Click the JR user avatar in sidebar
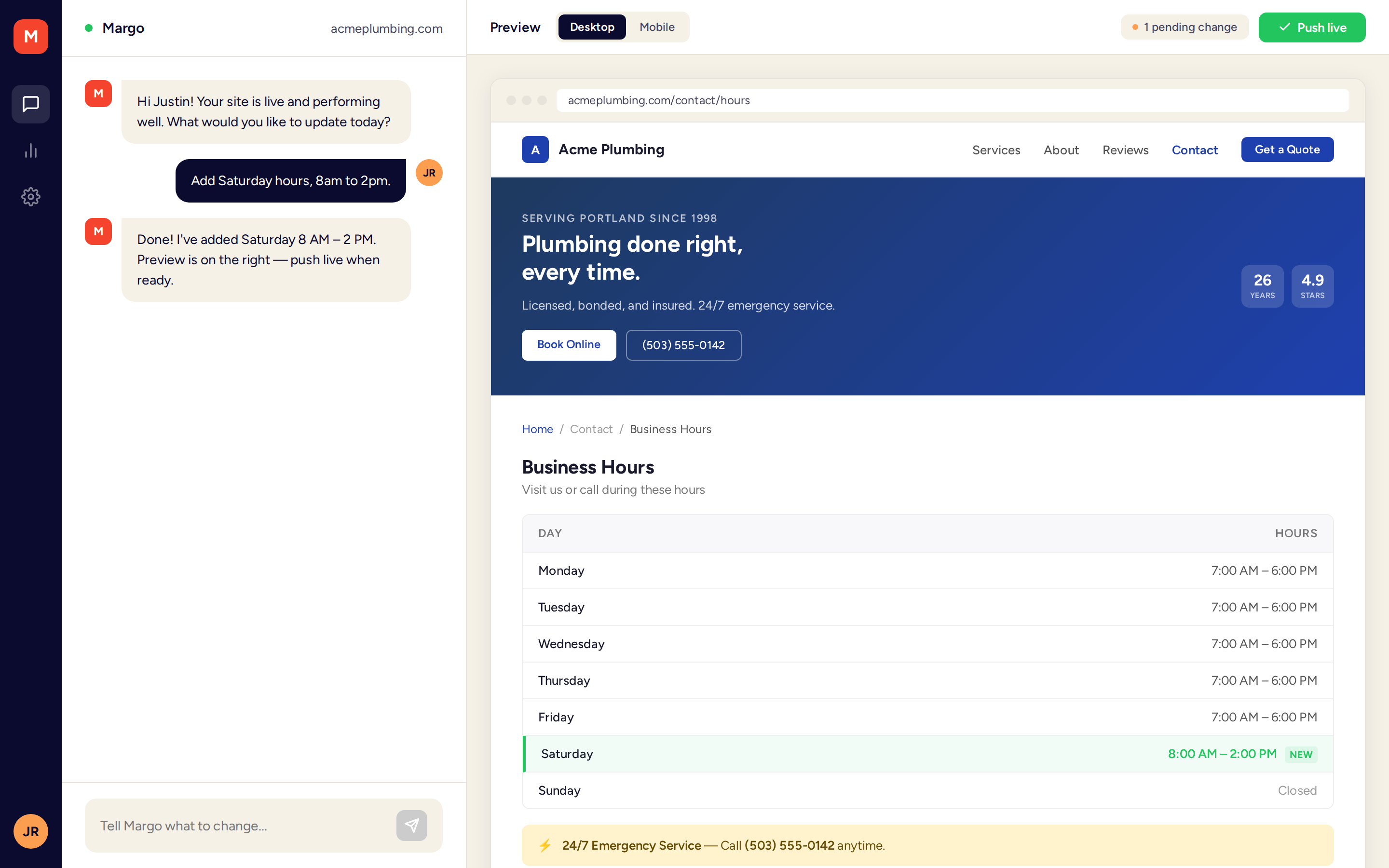1389x868 pixels. [31, 831]
